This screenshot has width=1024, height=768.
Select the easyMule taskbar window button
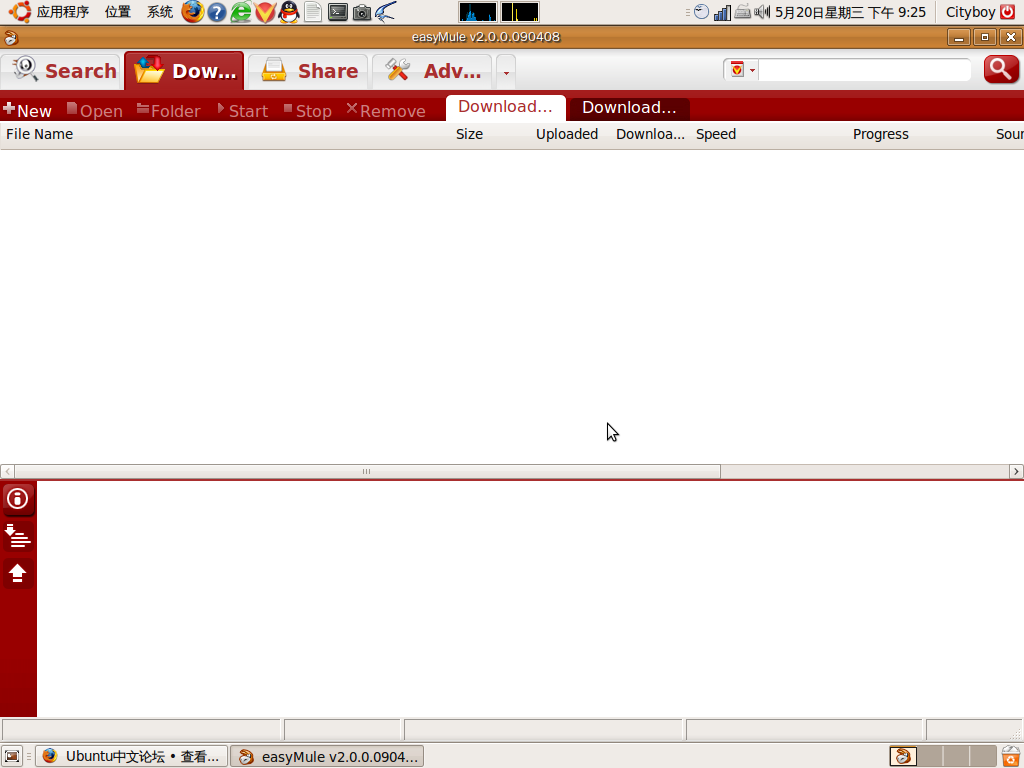[327, 756]
